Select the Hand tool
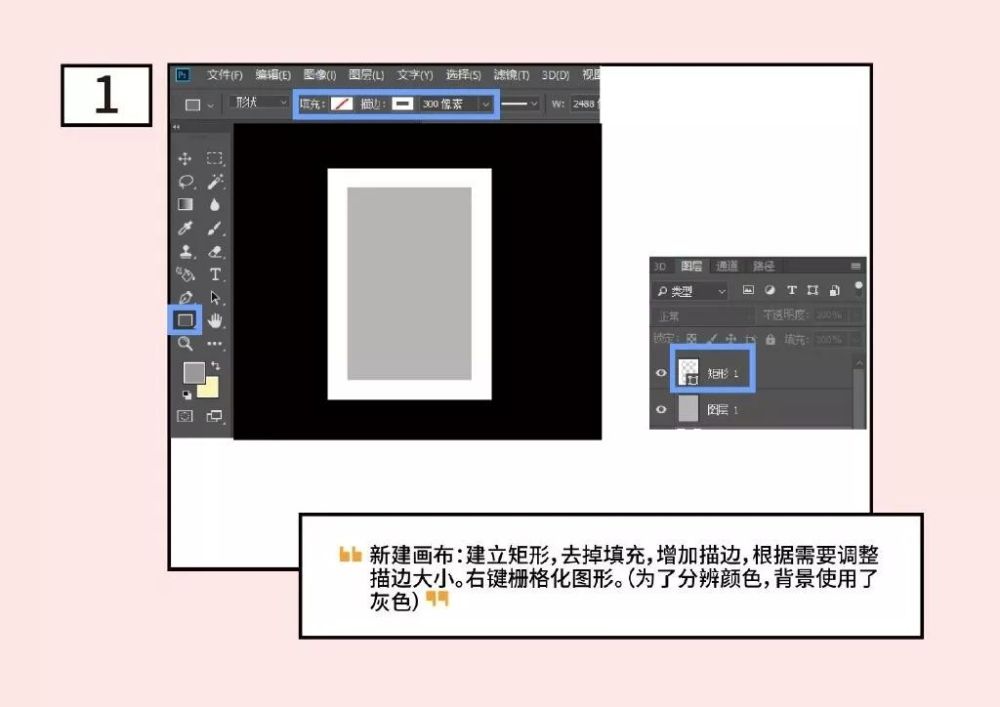The image size is (1000, 707). click(215, 320)
